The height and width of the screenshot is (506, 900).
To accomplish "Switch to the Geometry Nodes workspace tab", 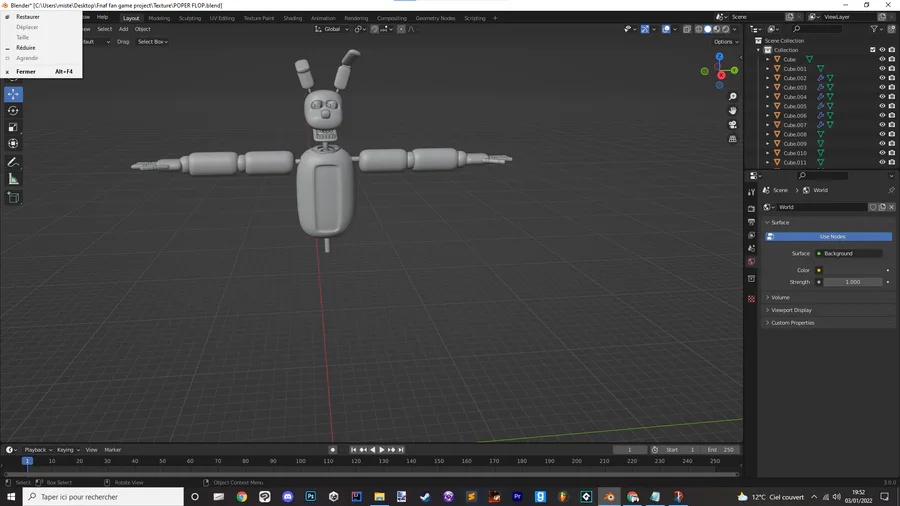I will [x=435, y=18].
